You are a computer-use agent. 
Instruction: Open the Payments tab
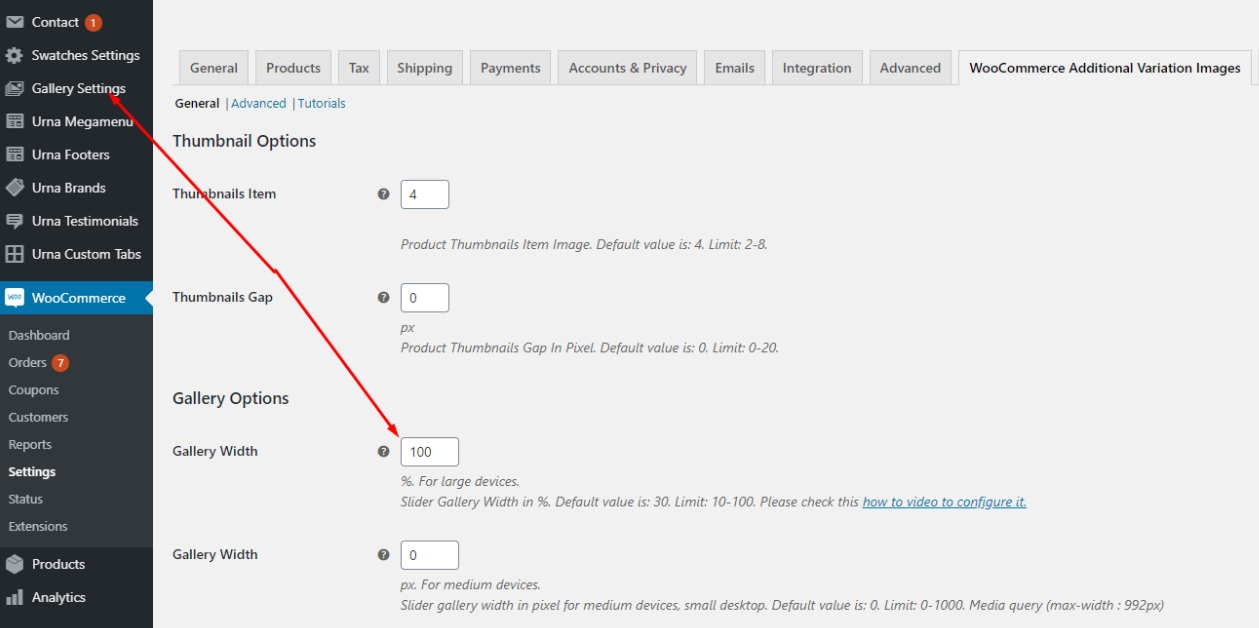click(510, 68)
